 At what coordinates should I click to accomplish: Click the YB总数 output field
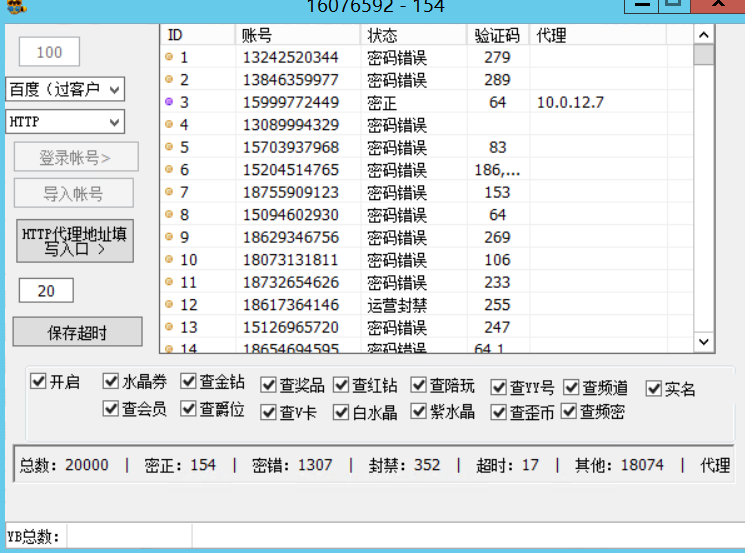(x=129, y=536)
